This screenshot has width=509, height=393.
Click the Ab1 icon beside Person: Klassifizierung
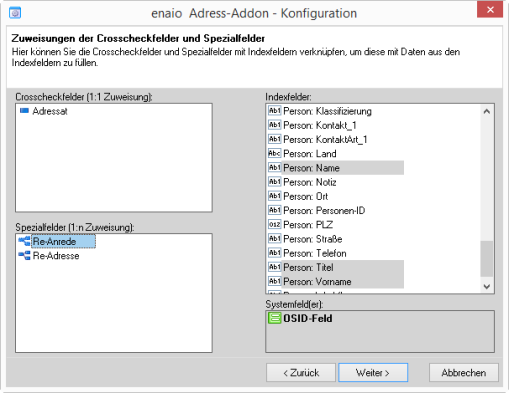(x=275, y=111)
